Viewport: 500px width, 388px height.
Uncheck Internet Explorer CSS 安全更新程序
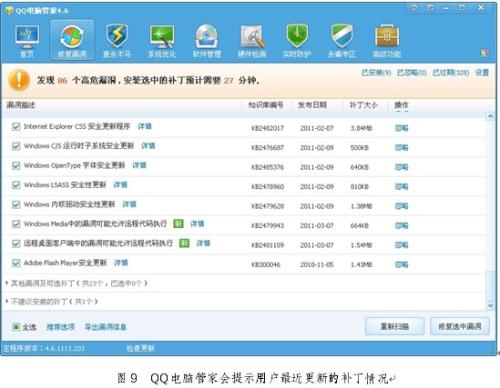pos(16,126)
